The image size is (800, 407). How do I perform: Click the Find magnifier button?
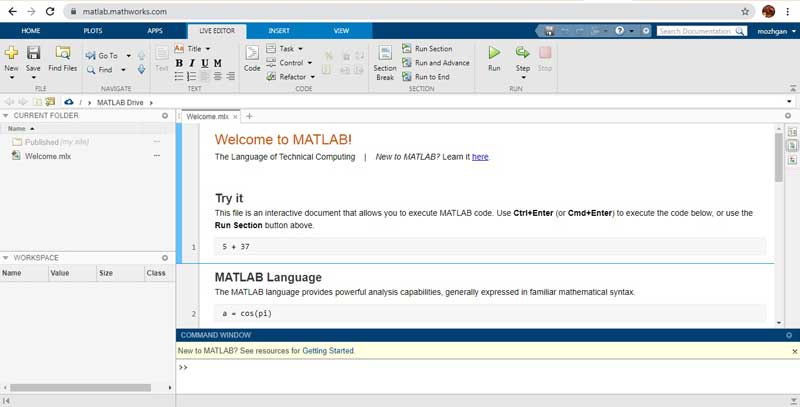pos(99,70)
